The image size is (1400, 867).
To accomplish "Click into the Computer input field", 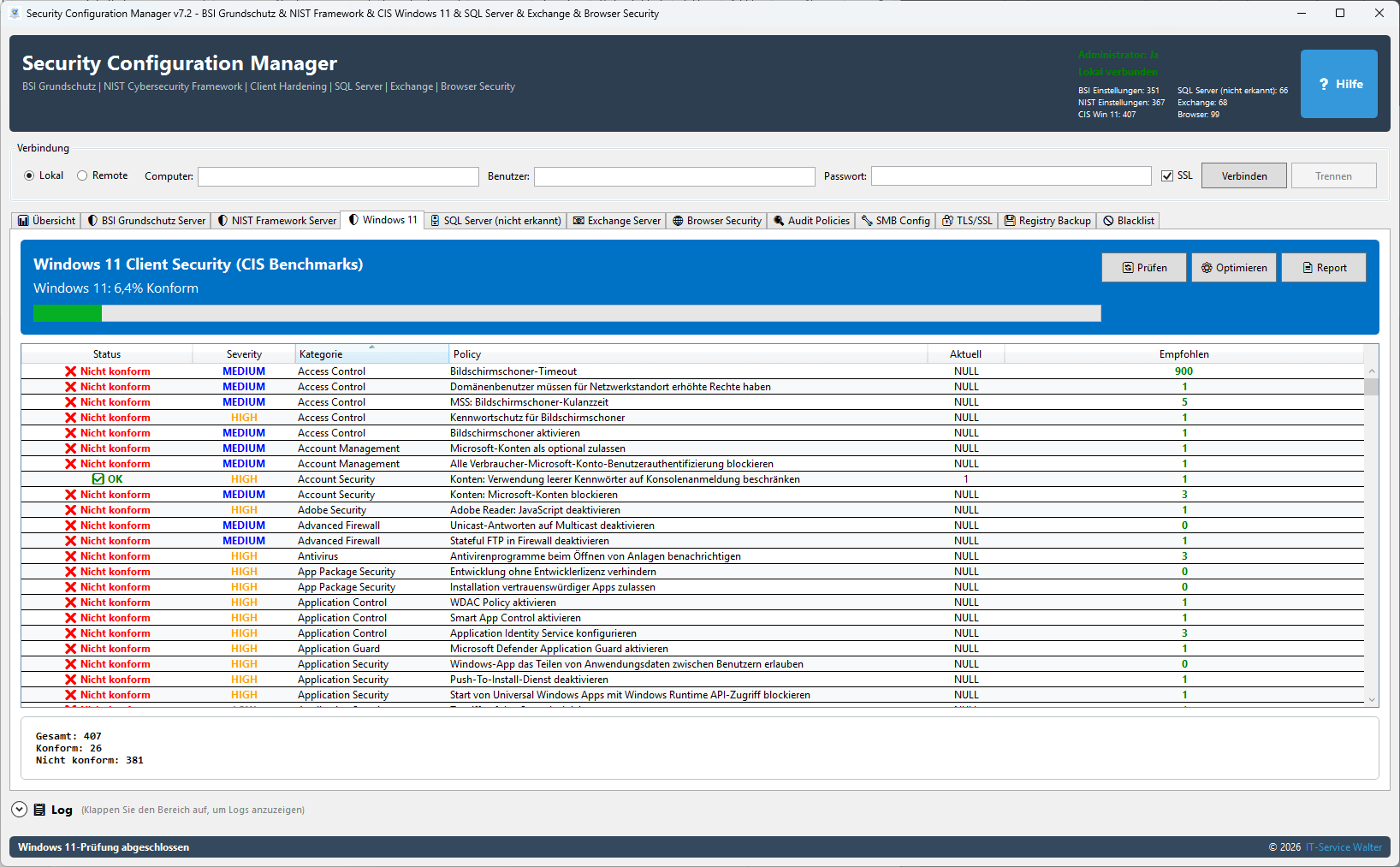I will click(x=338, y=176).
